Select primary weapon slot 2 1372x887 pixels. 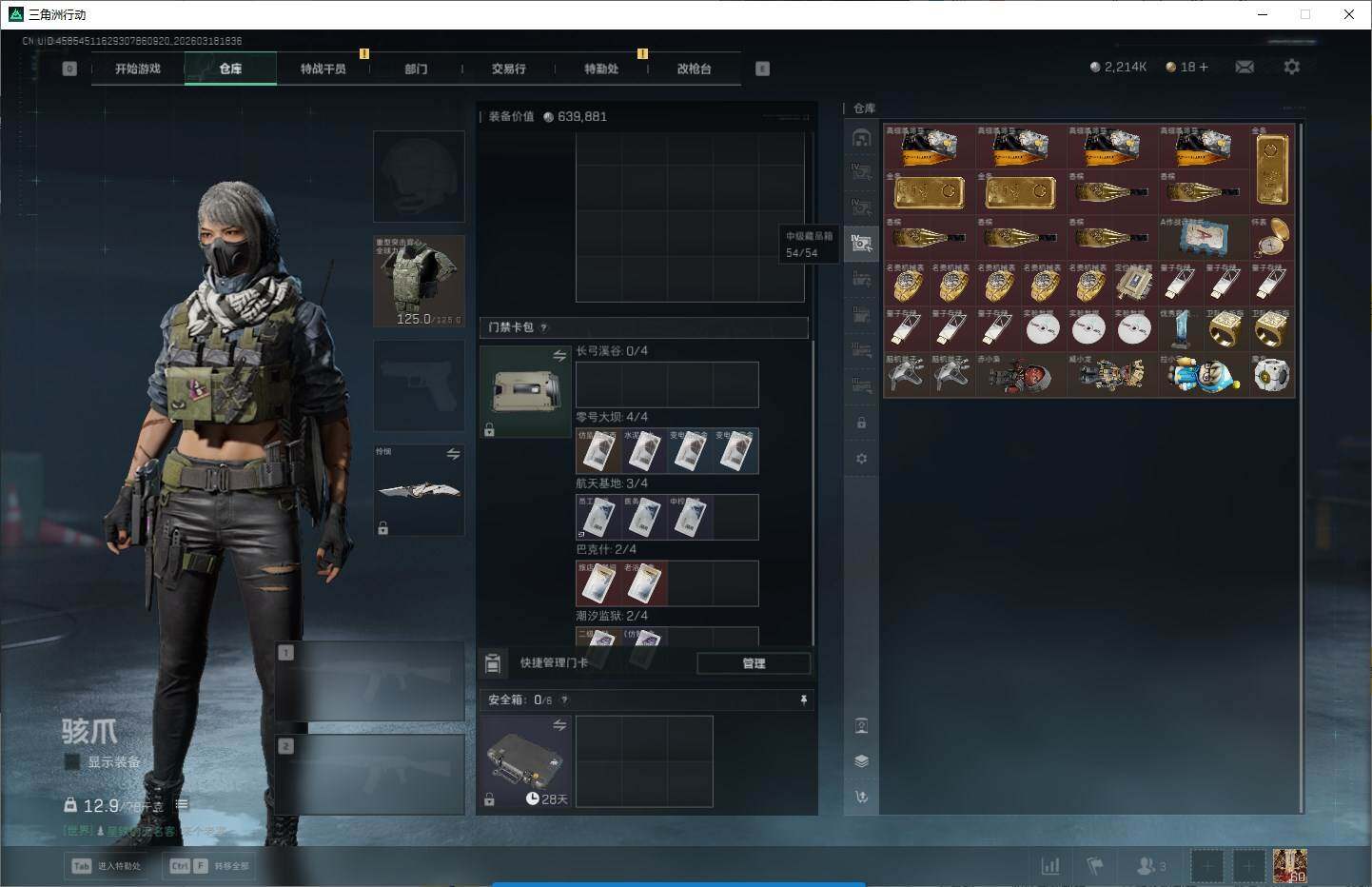(x=369, y=775)
